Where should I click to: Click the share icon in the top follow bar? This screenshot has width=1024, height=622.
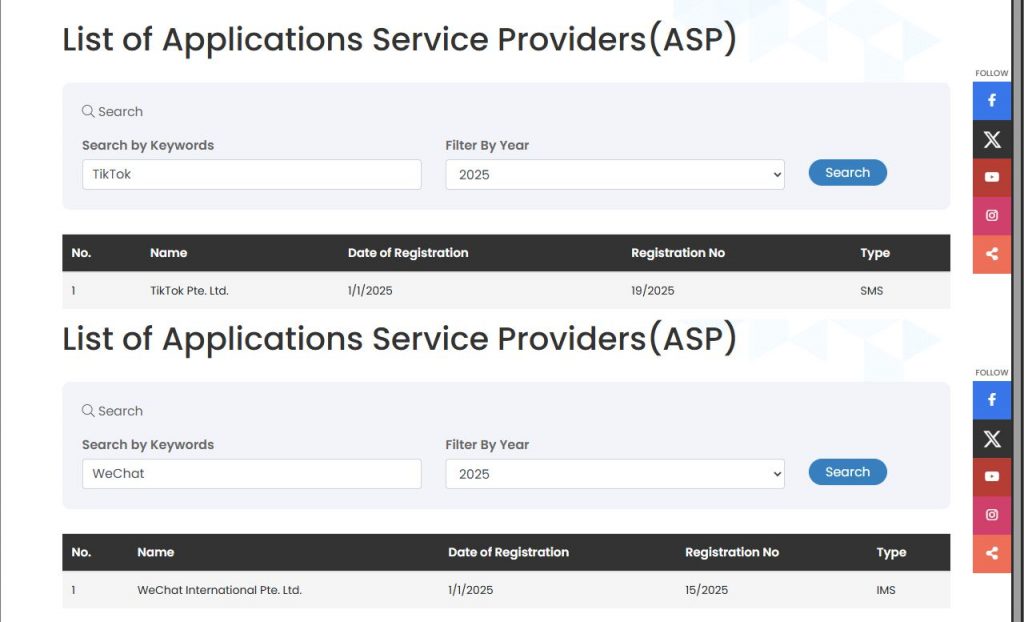(991, 254)
